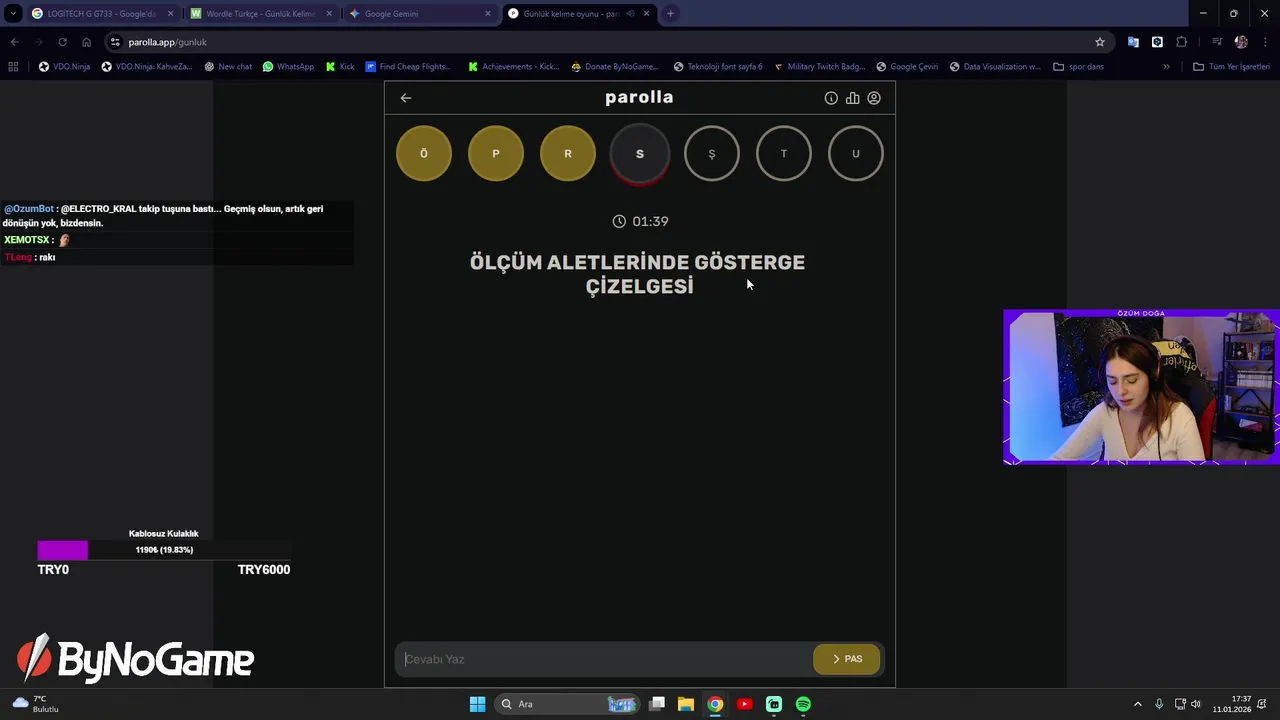Select the letter R circle

click(x=568, y=154)
